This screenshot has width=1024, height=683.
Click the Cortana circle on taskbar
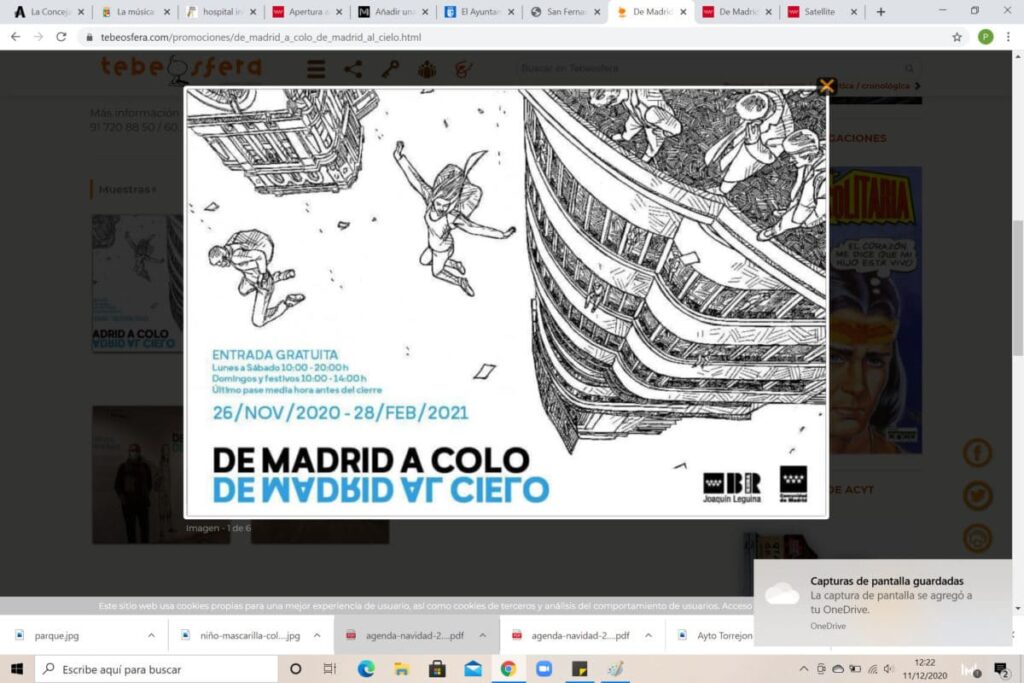click(x=295, y=669)
